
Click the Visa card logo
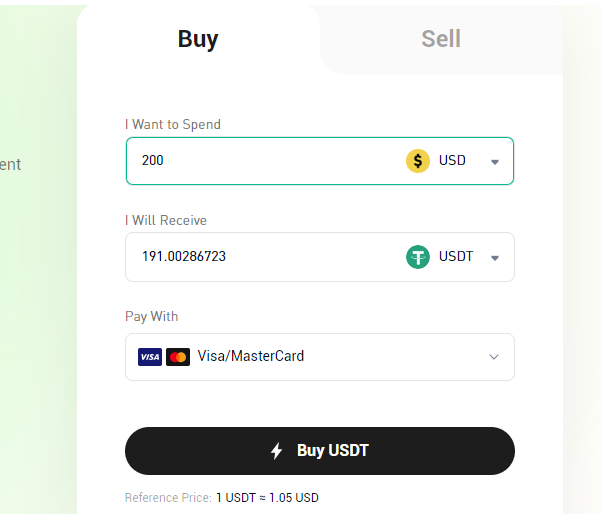pos(150,357)
